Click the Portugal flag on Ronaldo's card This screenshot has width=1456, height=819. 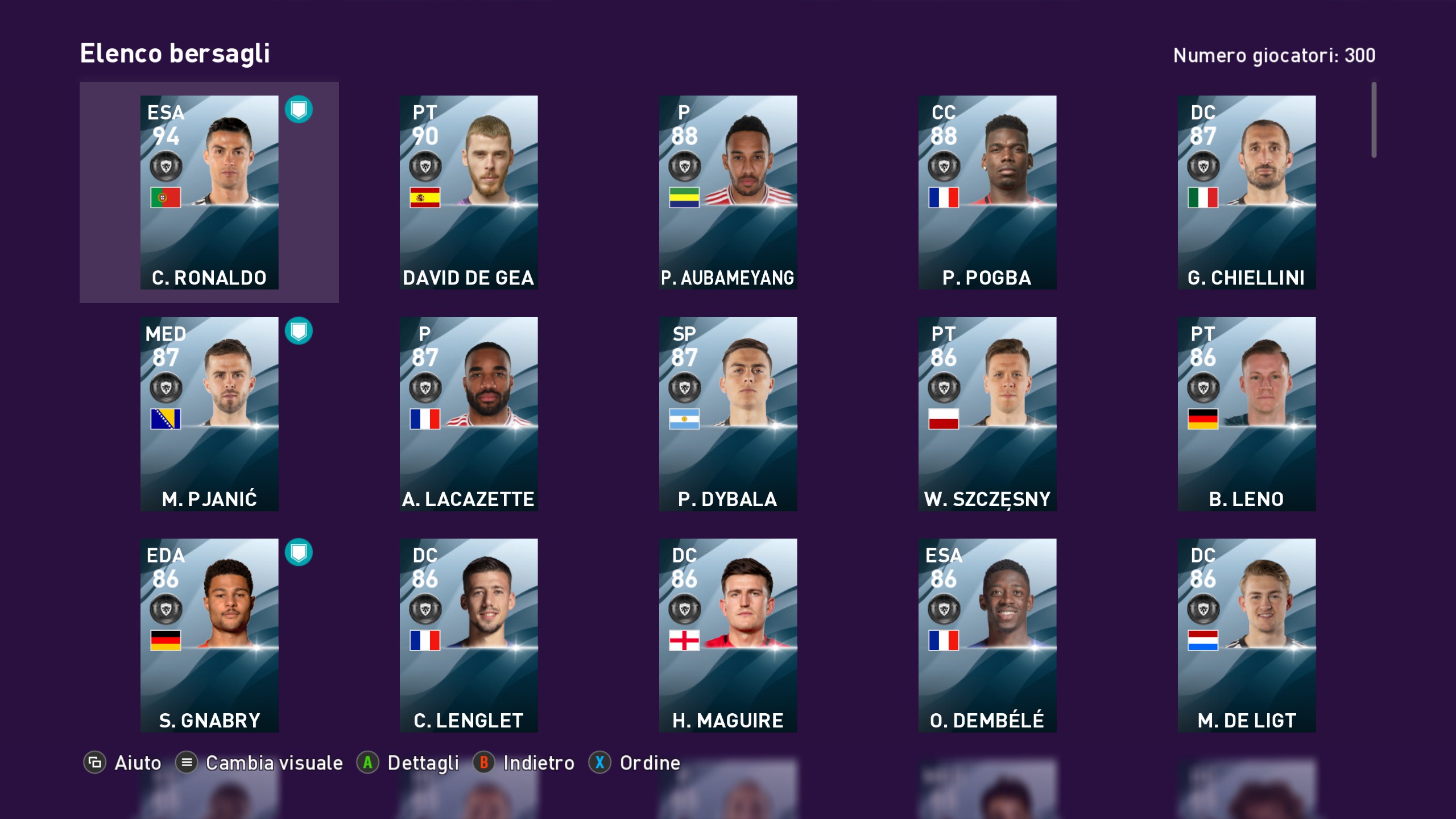(166, 197)
